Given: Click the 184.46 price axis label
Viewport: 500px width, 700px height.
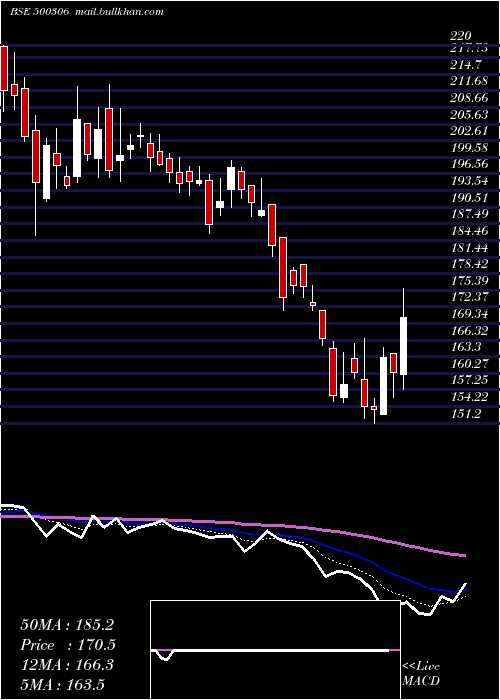Looking at the screenshot, I should coord(469,231).
